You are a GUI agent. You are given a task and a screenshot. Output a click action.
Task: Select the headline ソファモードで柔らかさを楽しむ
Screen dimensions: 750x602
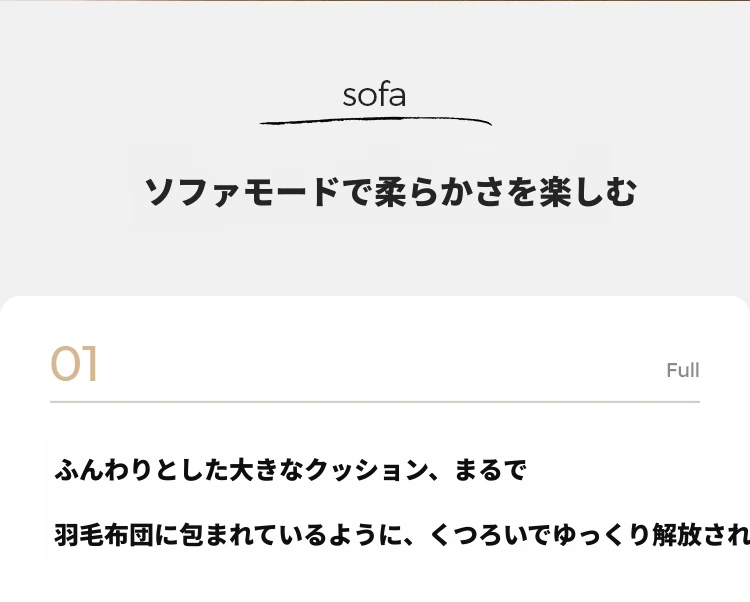[x=390, y=192]
